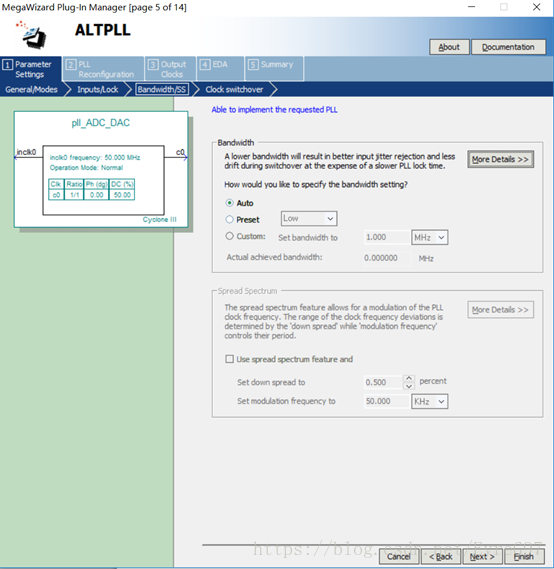Minimize the MegaWizard window
Image resolution: width=554 pixels, height=569 pixels.
471,7
